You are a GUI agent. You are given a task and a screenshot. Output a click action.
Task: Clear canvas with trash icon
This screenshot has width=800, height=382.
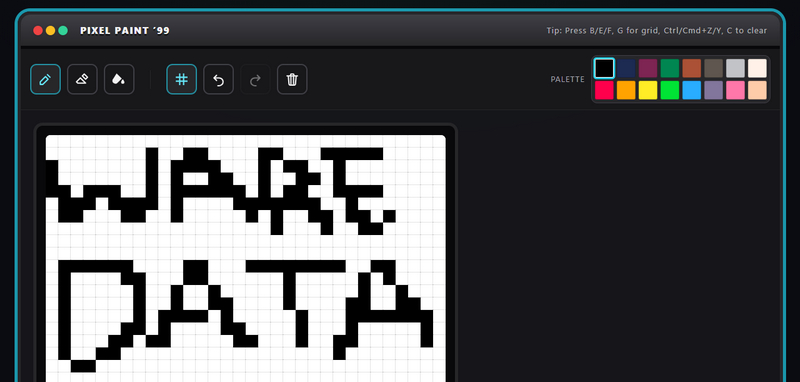point(292,80)
